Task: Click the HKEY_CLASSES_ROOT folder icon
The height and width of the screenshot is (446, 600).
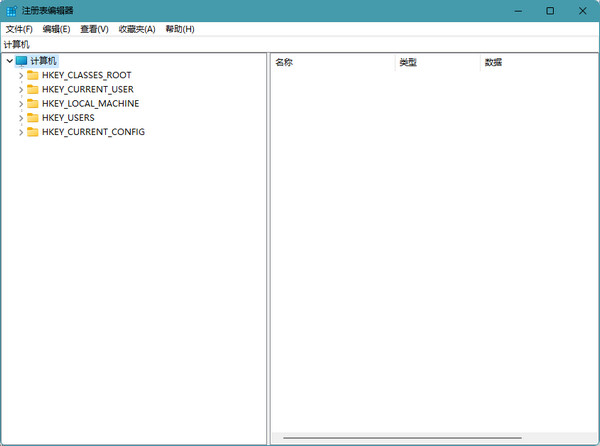Action: click(33, 75)
